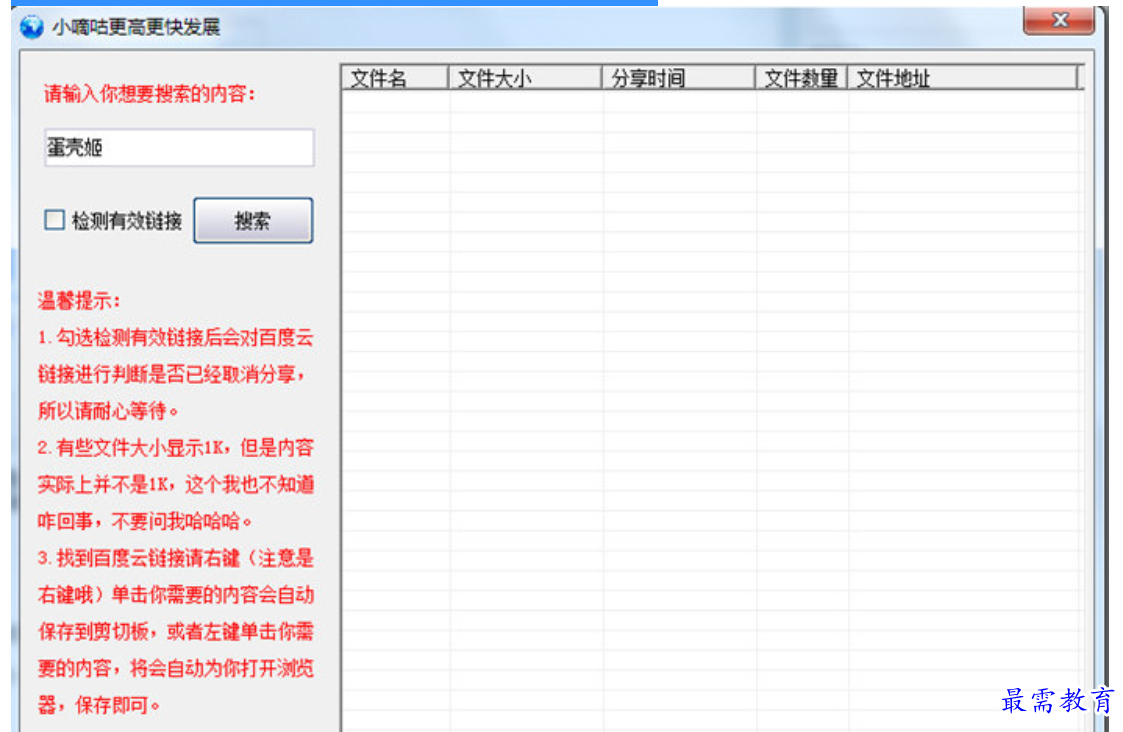Sort by the 文件大小 column header
Screen dimensions: 1123x732
[525, 77]
